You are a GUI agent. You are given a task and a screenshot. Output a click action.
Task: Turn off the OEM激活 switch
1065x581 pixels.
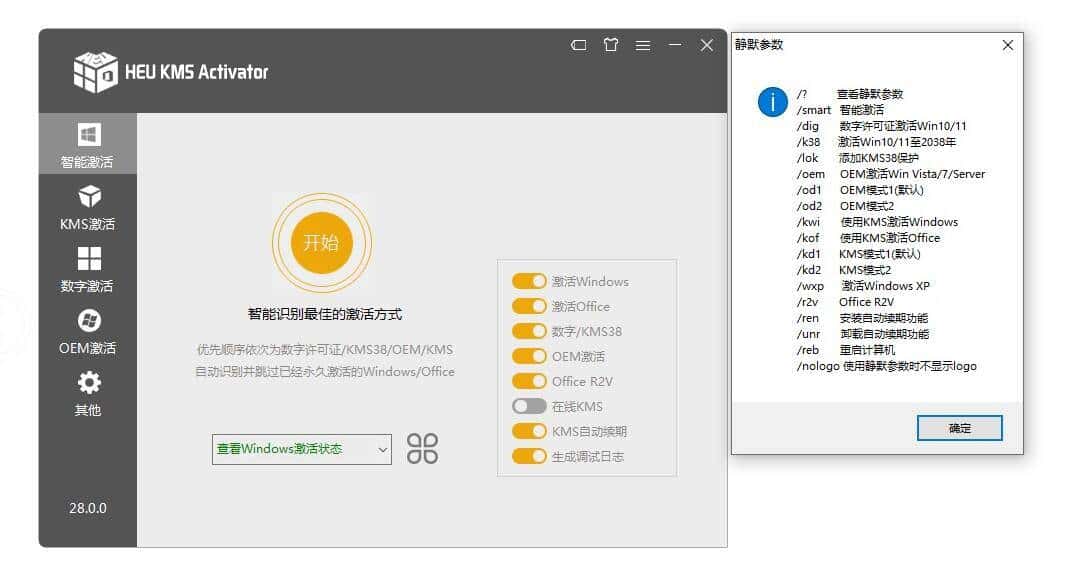pyautogui.click(x=529, y=356)
